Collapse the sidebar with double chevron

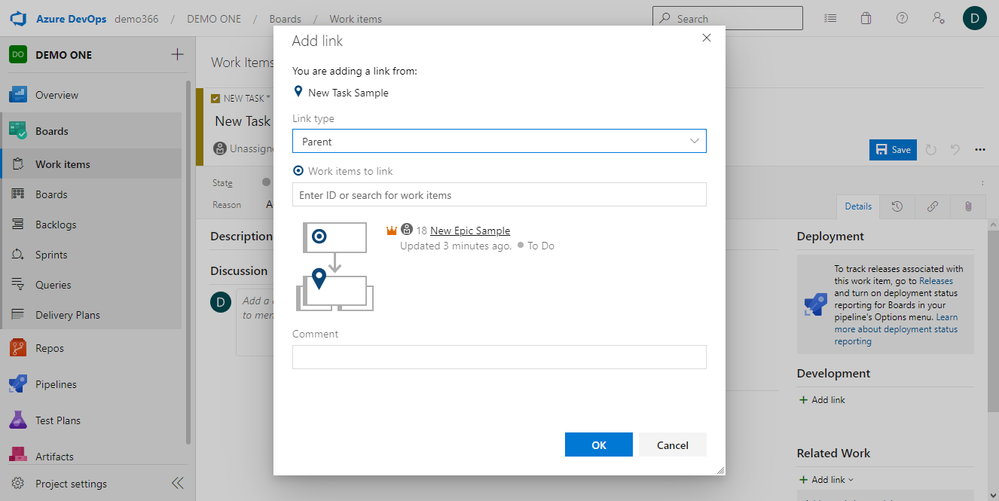click(177, 483)
